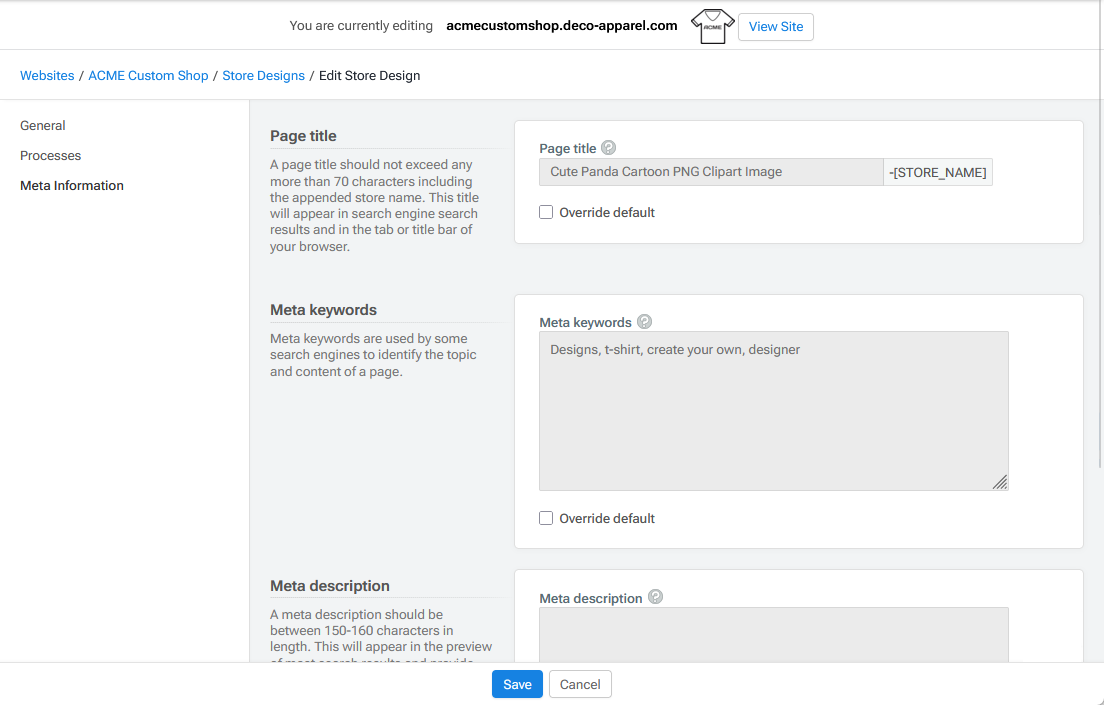
Task: Click the View Site button
Action: tap(775, 27)
